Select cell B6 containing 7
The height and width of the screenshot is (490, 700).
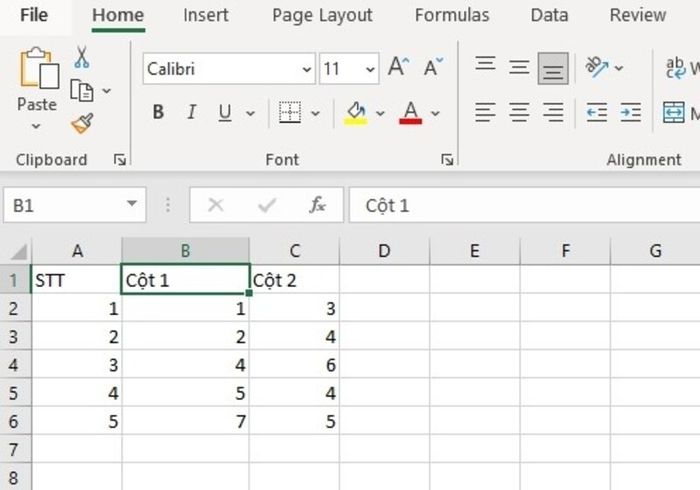(x=185, y=421)
